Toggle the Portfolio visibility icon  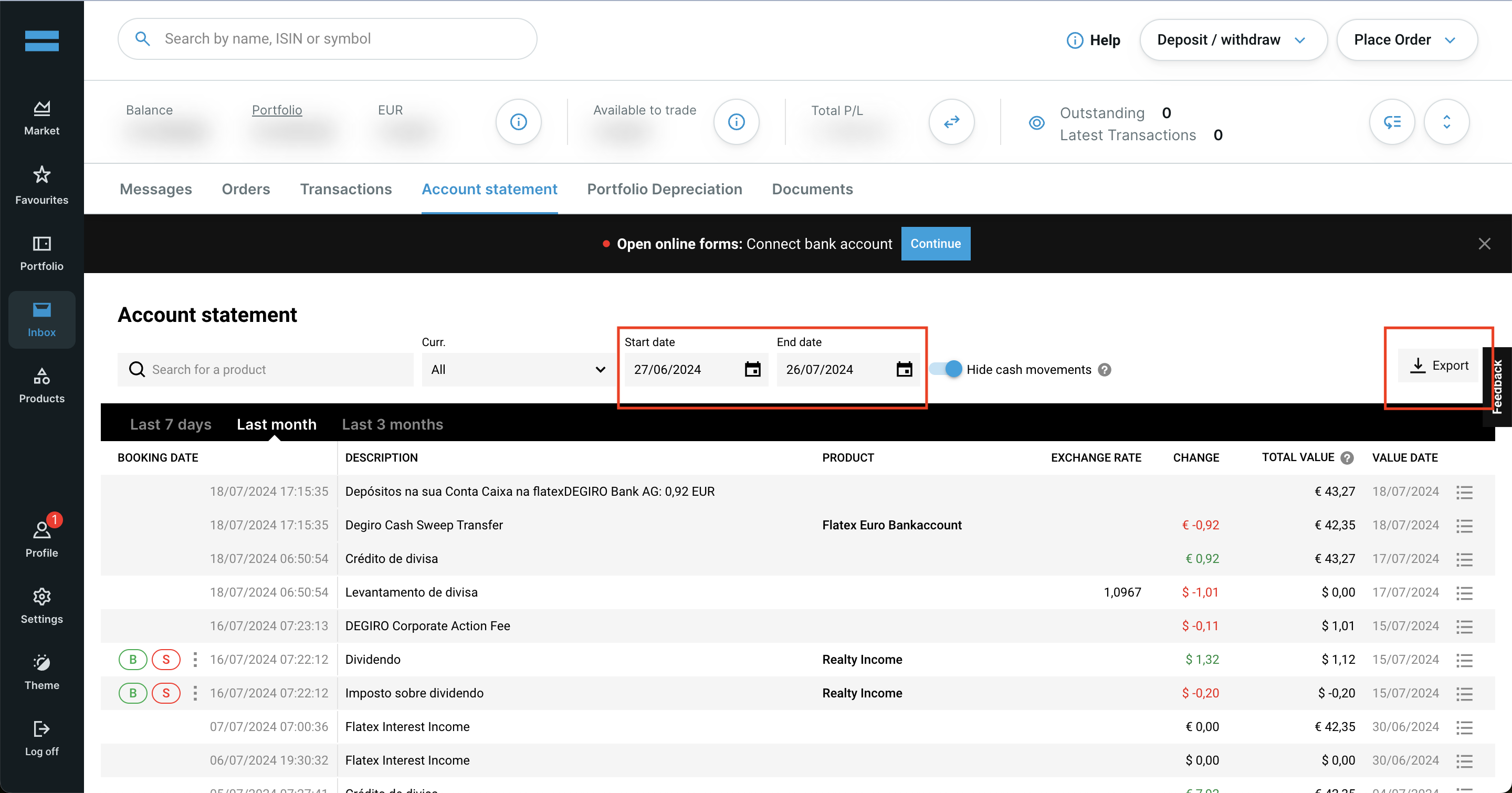click(x=1038, y=122)
